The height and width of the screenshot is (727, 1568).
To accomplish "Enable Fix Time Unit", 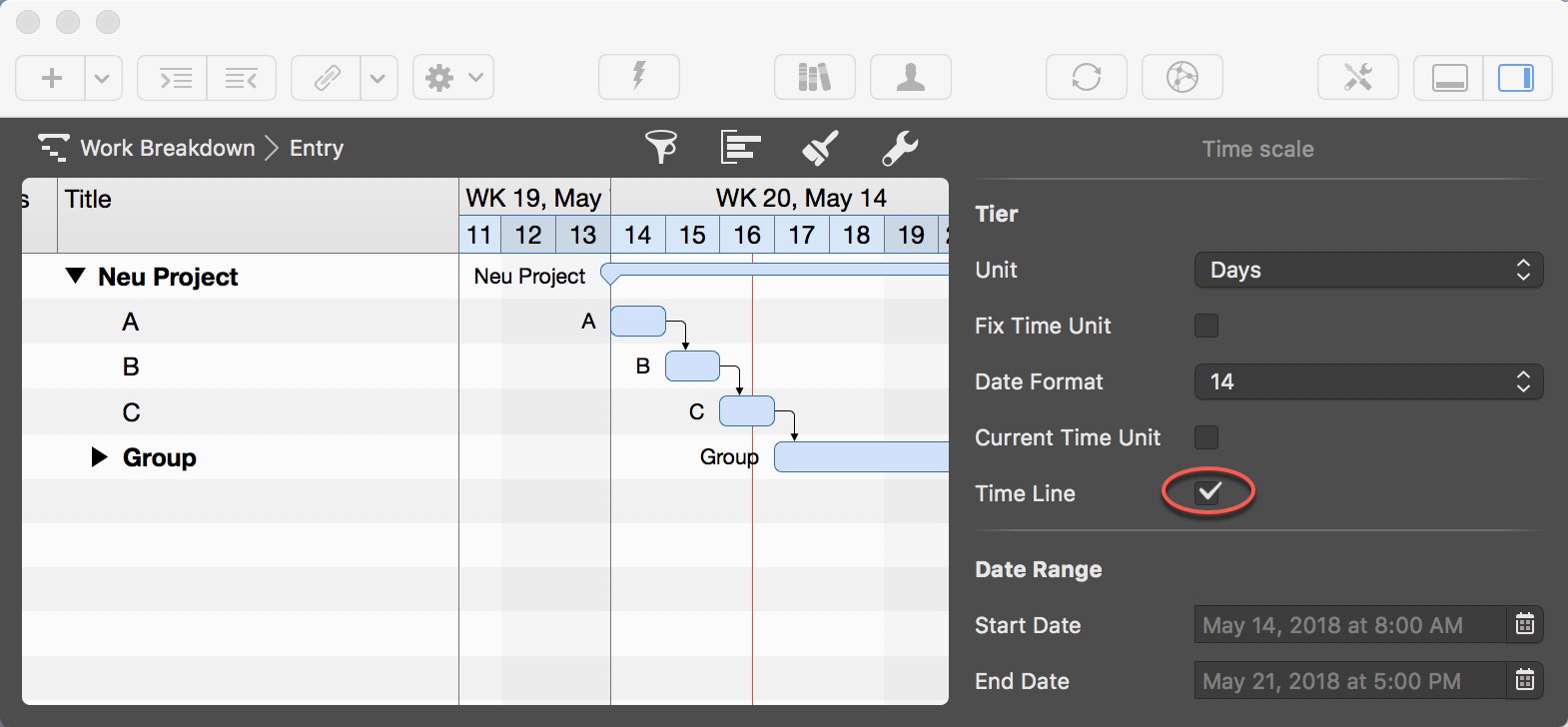I will pyautogui.click(x=1206, y=326).
